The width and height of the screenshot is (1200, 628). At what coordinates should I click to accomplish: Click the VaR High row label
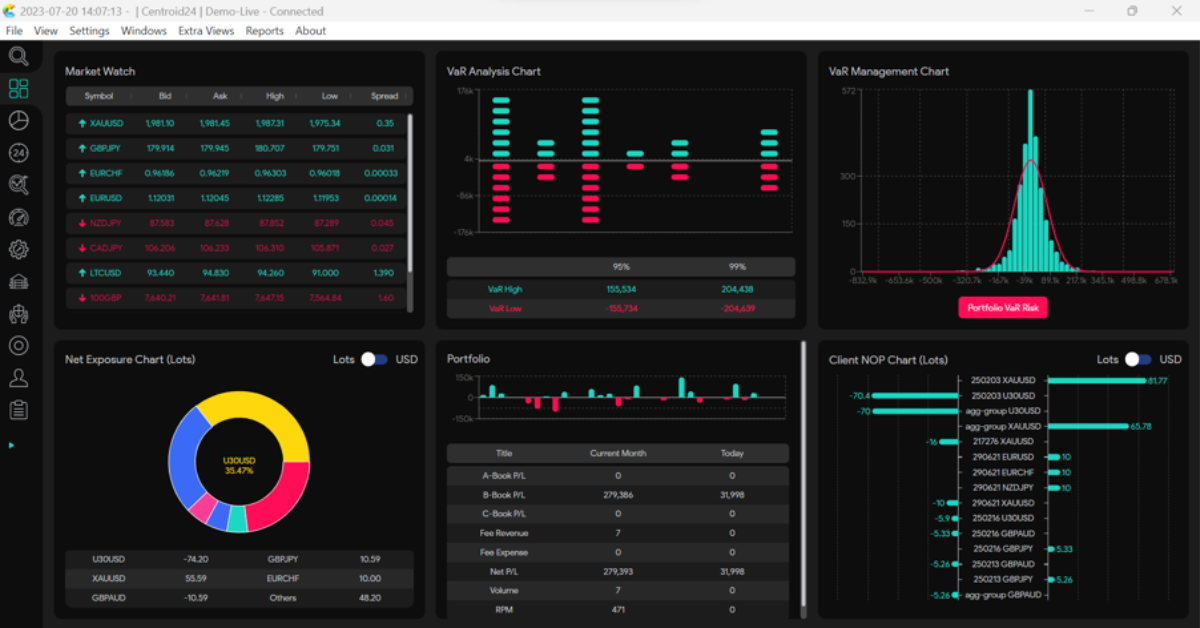505,289
